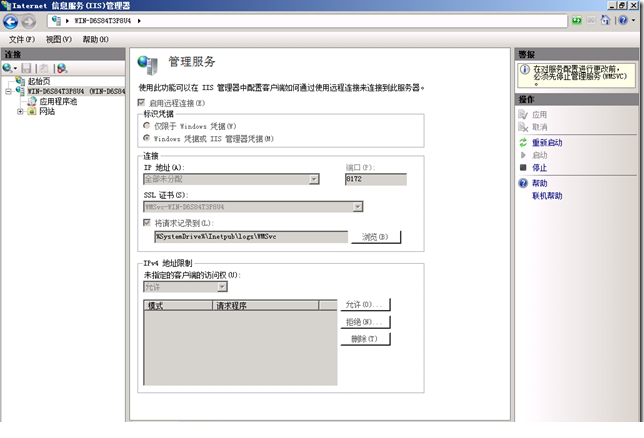The height and width of the screenshot is (438, 644).
Task: Open the SSL 证书 dropdown
Action: (x=358, y=206)
